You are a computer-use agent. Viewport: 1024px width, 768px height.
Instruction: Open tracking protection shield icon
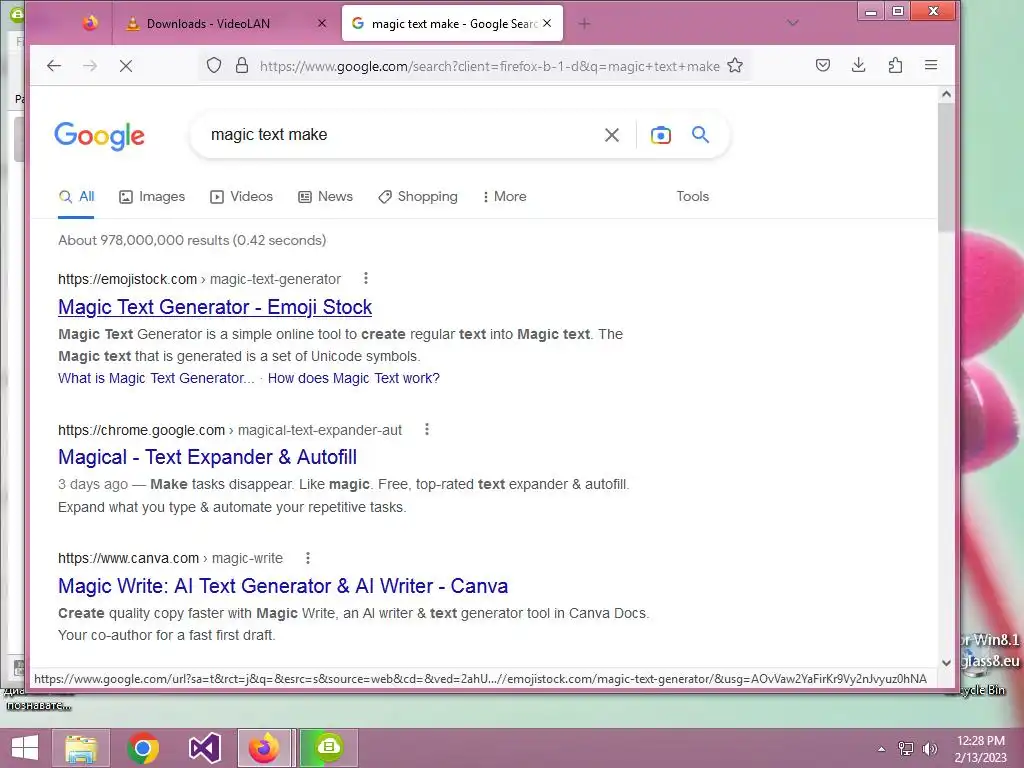(214, 65)
